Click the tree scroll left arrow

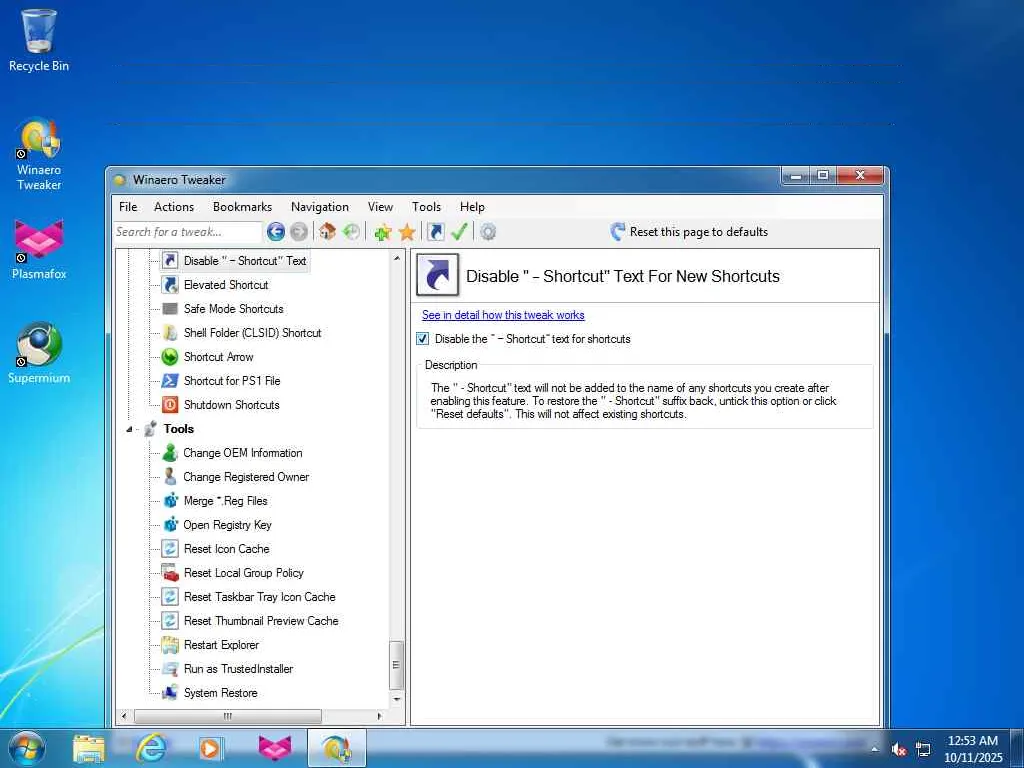(123, 716)
